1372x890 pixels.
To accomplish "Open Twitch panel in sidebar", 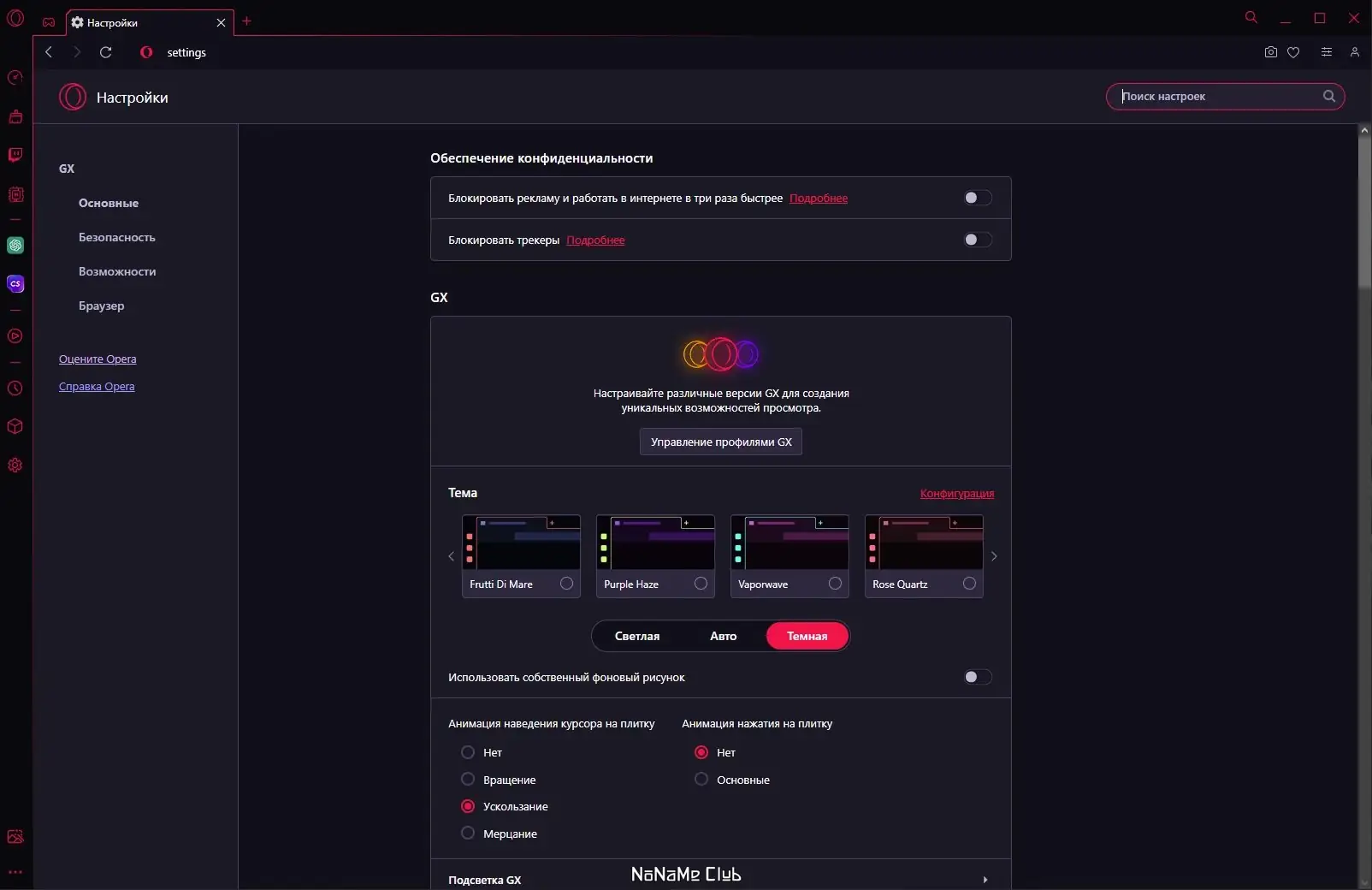I will (x=15, y=155).
